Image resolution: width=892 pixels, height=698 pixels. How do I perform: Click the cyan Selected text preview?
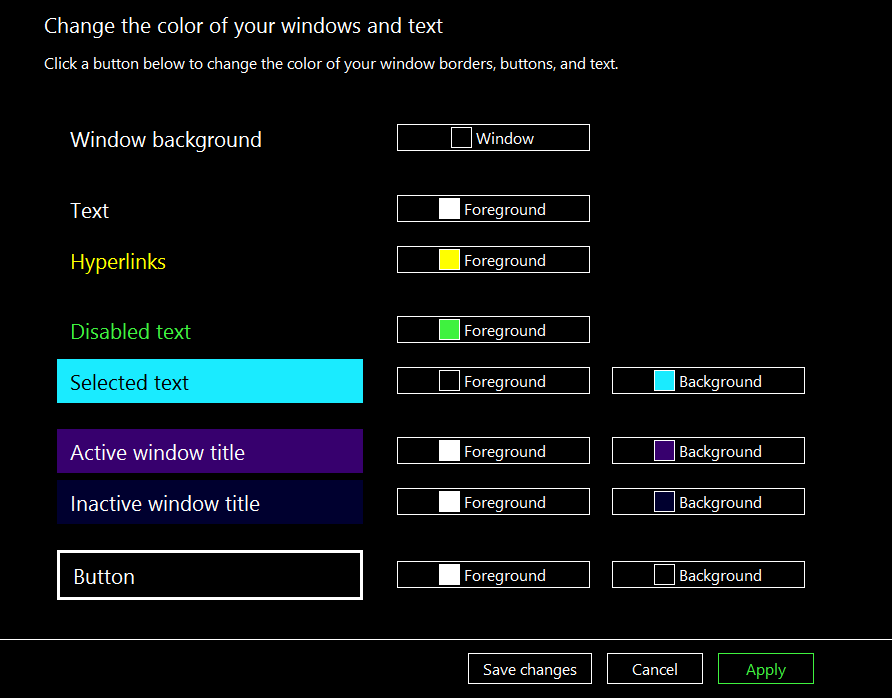[x=210, y=382]
